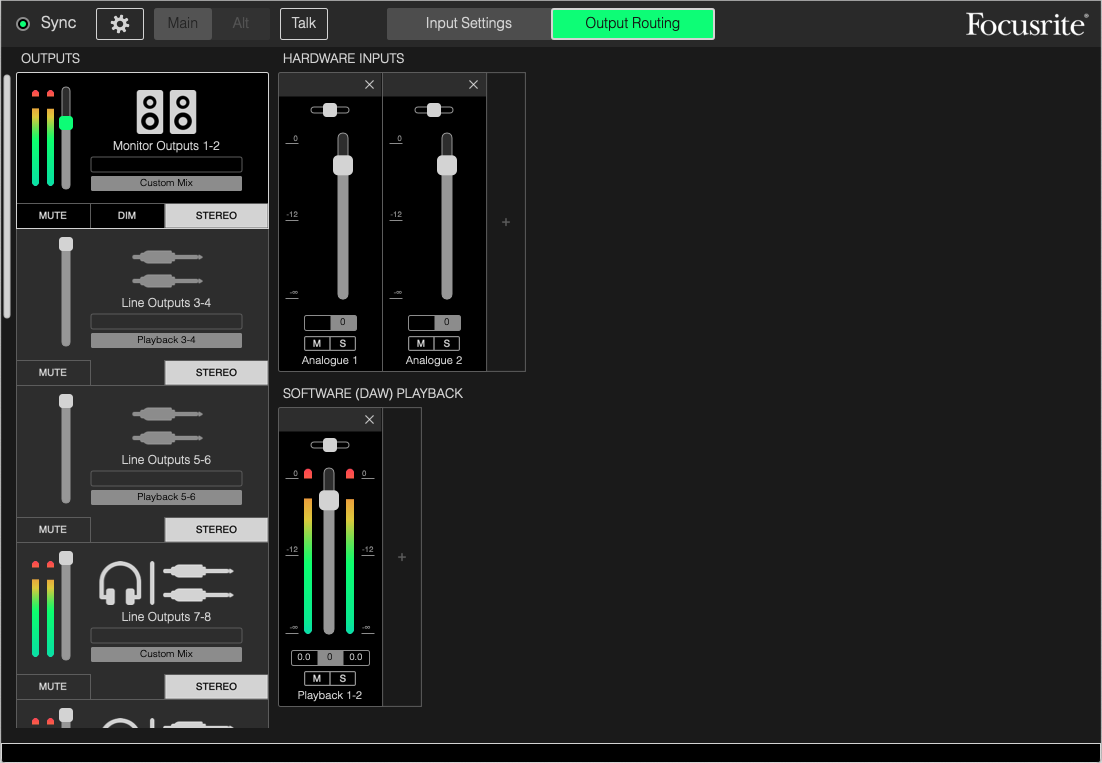Viewport: 1102px width, 763px height.
Task: Select the headphone icon for Line Outputs 7-8
Action: 130,581
